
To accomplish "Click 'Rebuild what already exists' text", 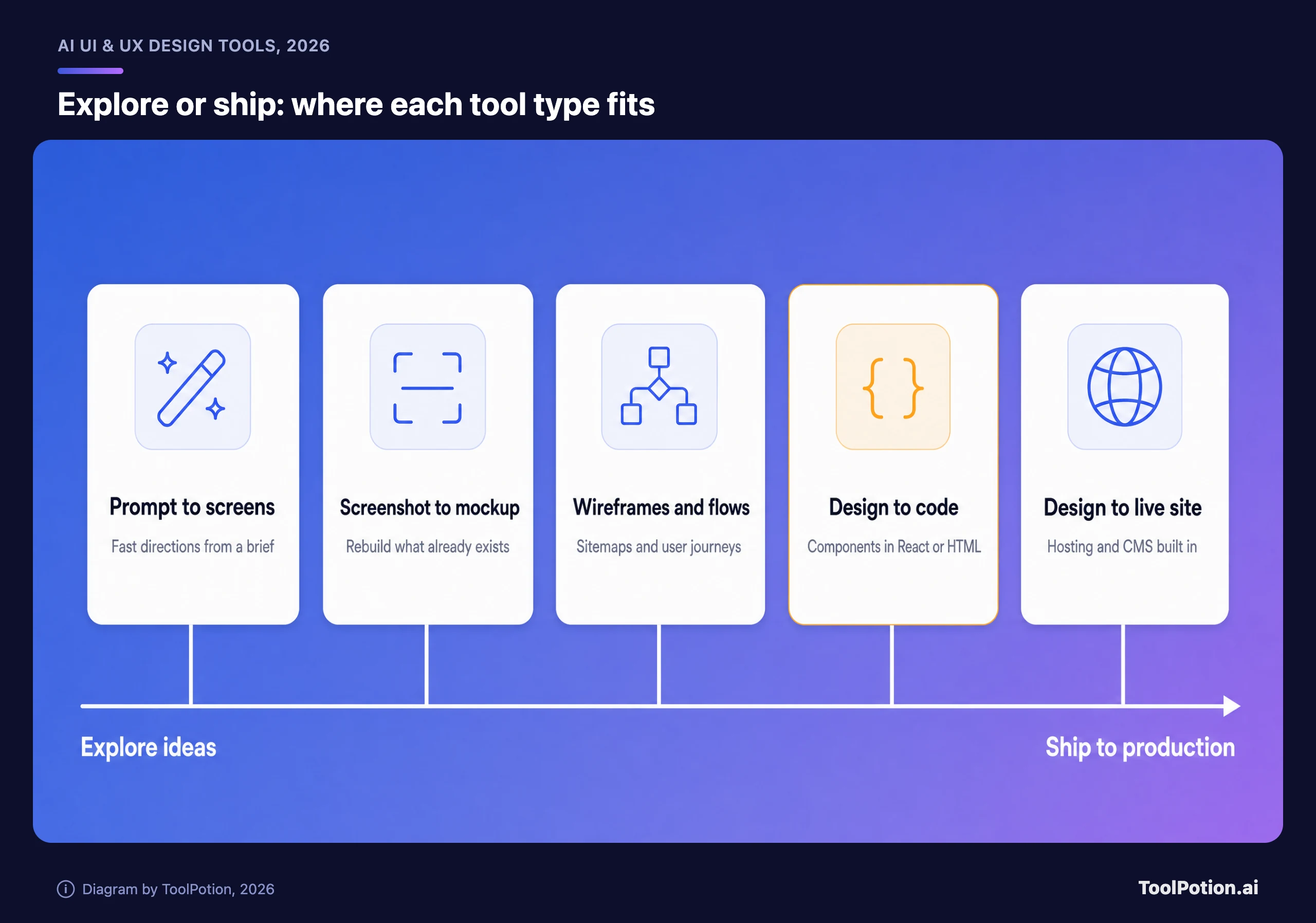I will (428, 547).
